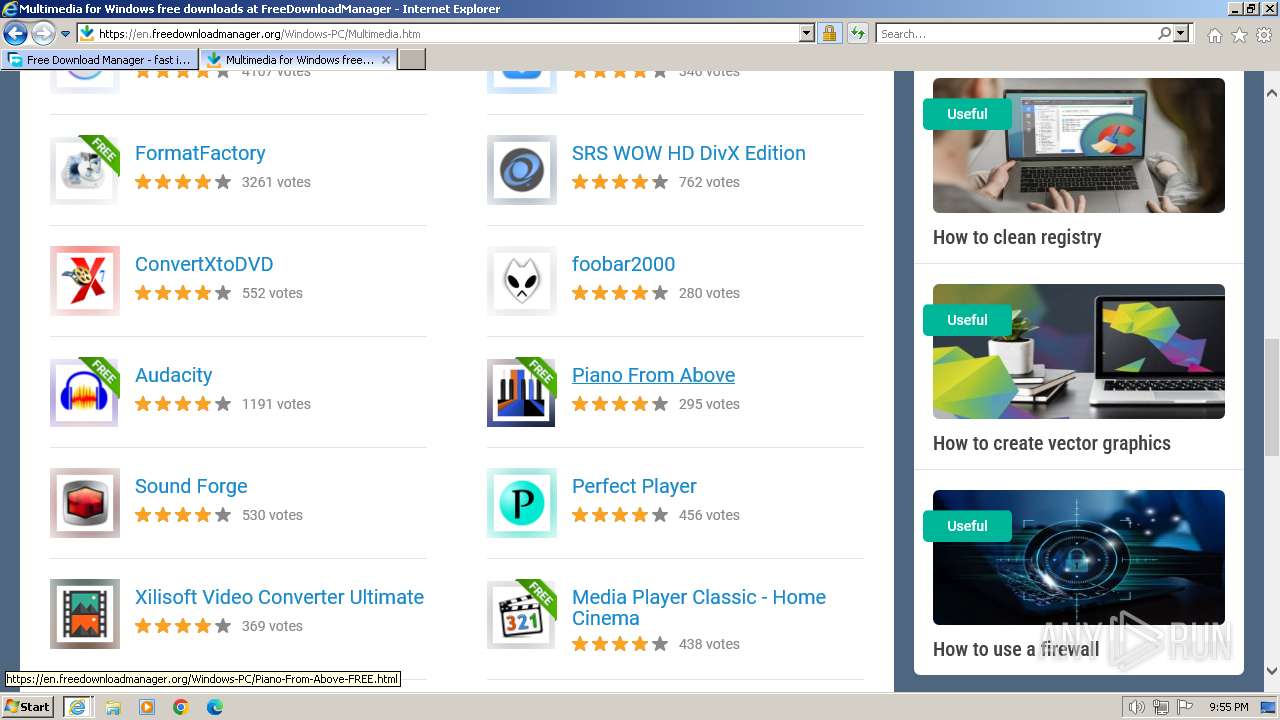
Task: Launch Chrome from the taskbar
Action: click(181, 707)
